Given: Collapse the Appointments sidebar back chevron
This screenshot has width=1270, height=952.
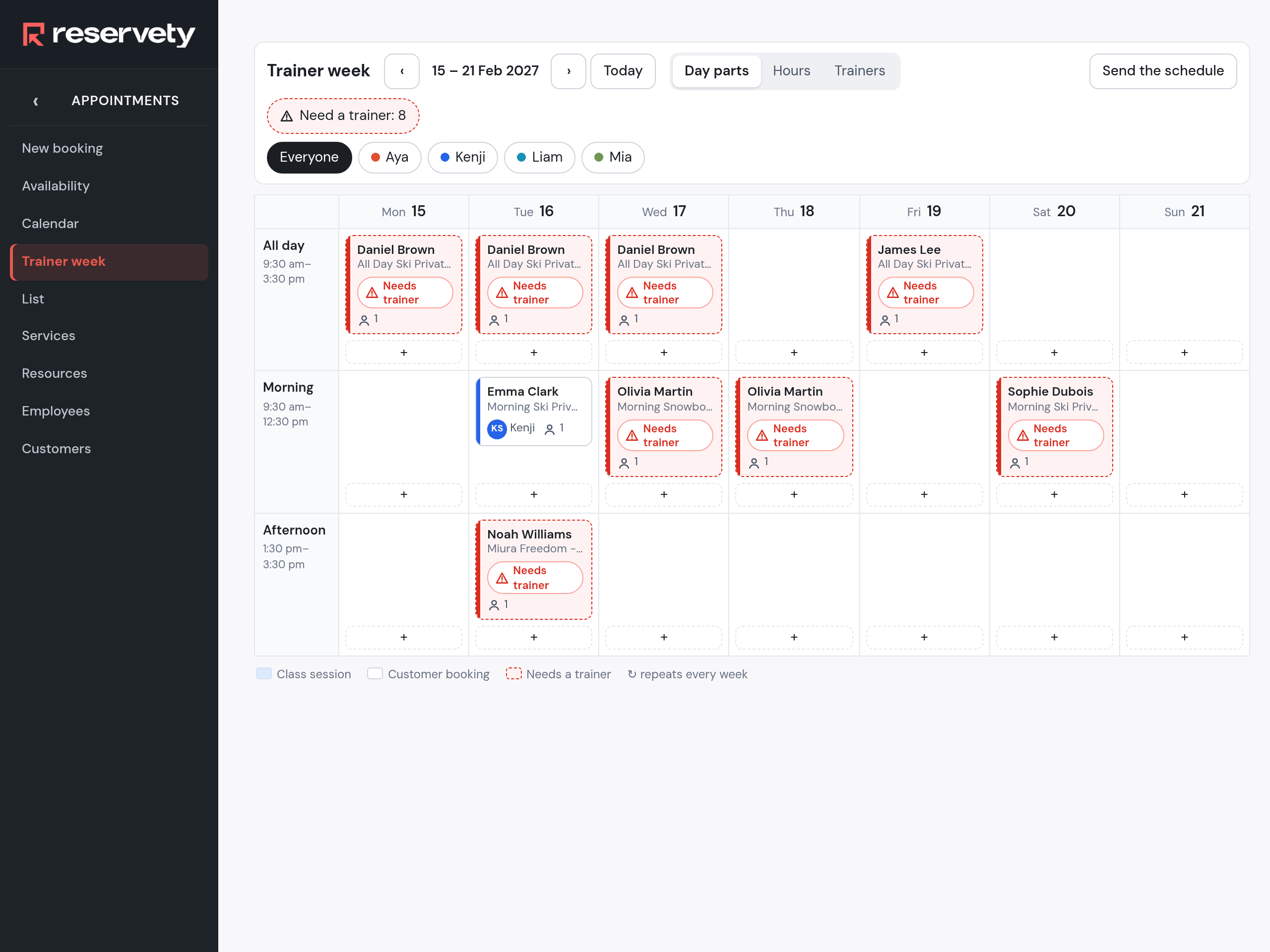Looking at the screenshot, I should coord(36,101).
